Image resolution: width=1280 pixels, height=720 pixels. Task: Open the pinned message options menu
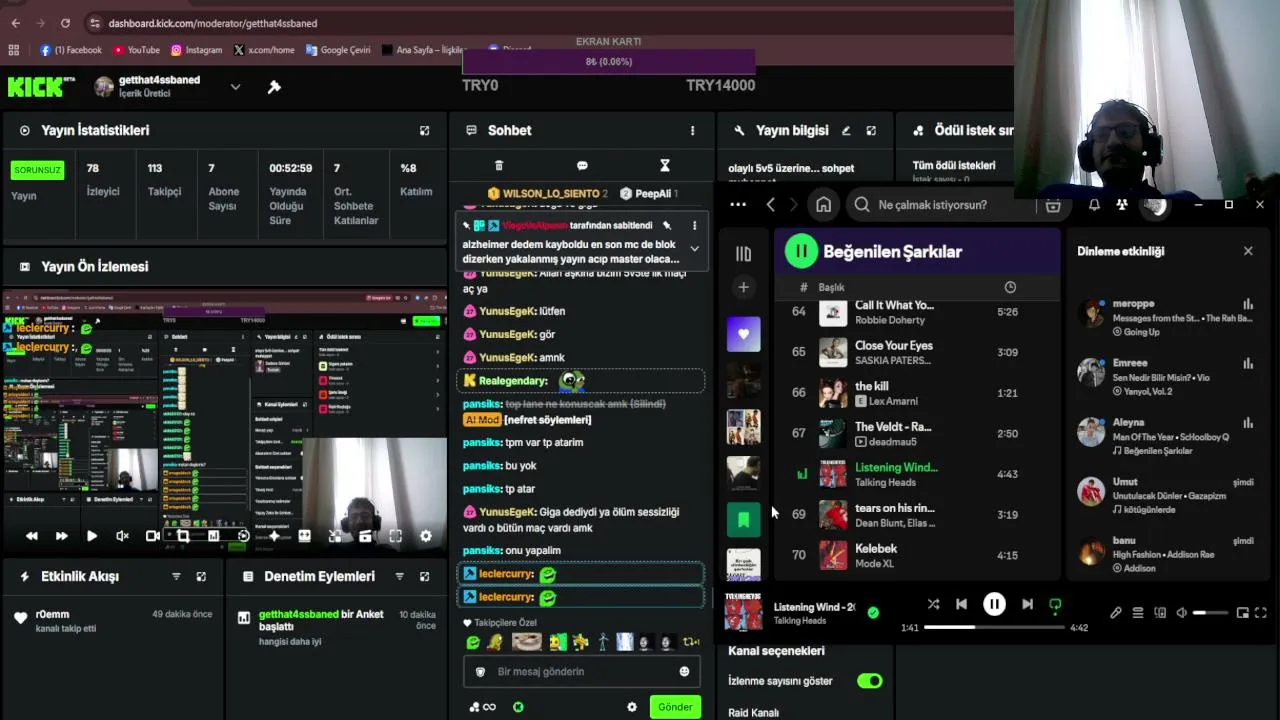[694, 226]
